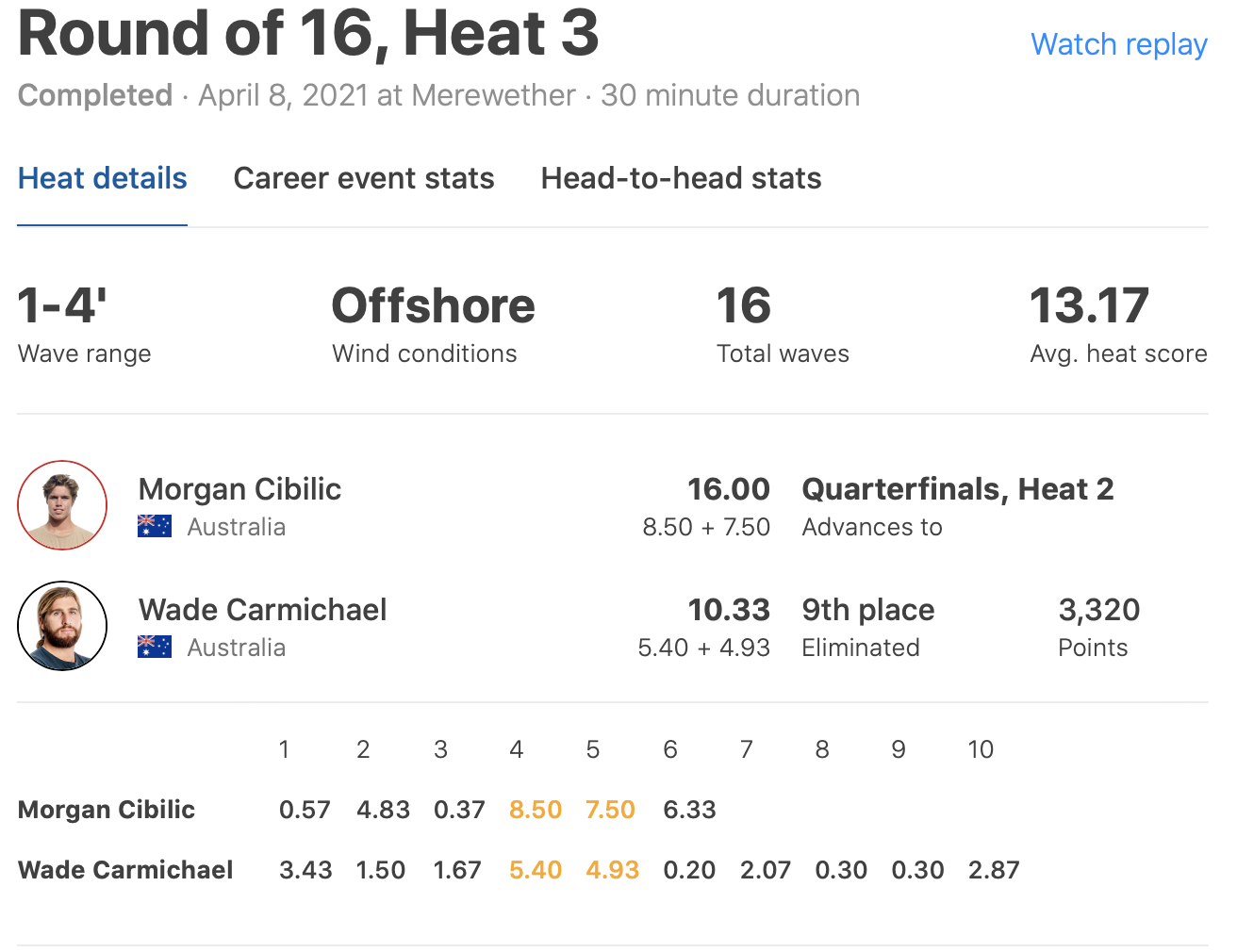Click Wade Carmichael's 10.33 heat total
The width and height of the screenshot is (1237, 952).
pyautogui.click(x=728, y=610)
